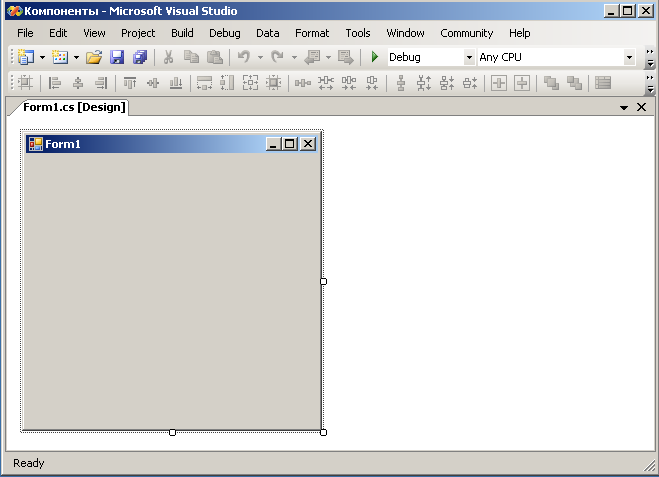Open the Redo history dropdown arrow
The height and width of the screenshot is (477, 659).
coord(294,57)
